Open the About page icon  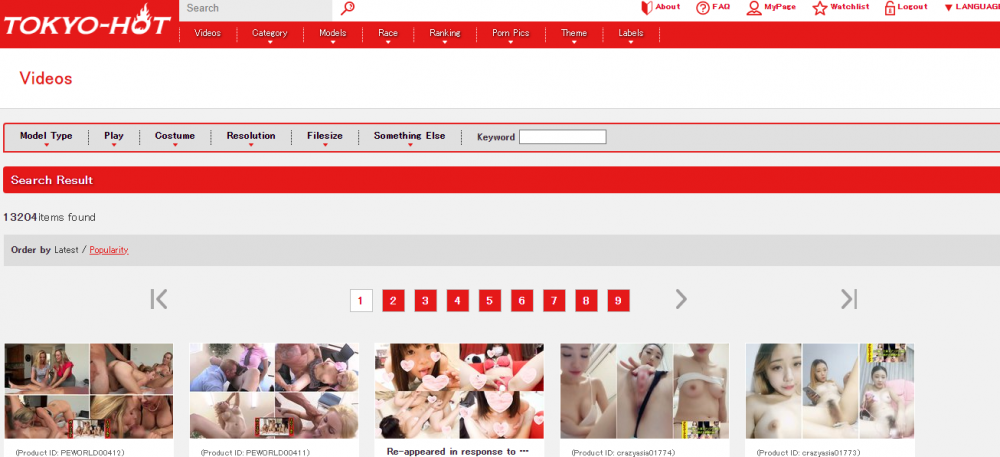tap(646, 8)
